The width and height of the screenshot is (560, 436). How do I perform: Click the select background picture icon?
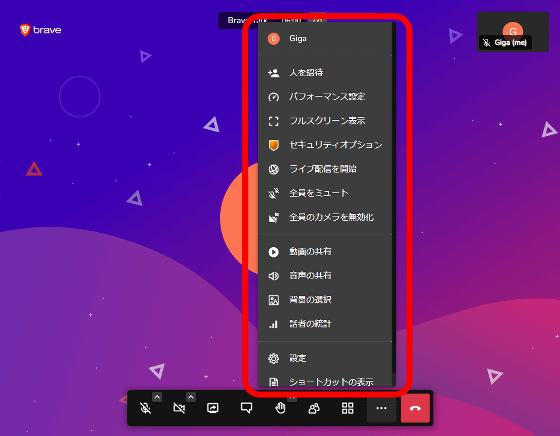coord(274,300)
